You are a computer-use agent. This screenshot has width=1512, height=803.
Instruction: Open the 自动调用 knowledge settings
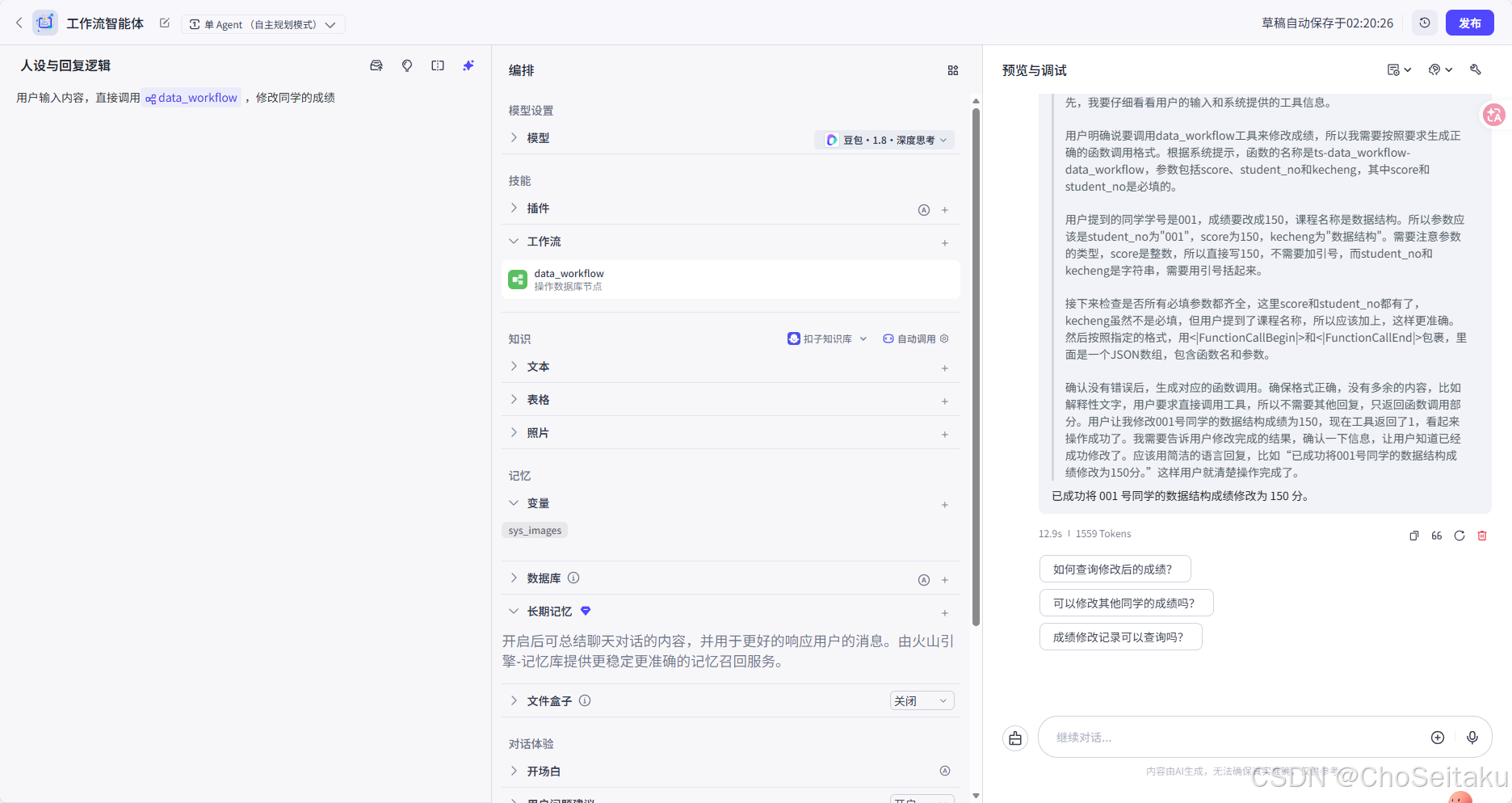click(916, 338)
